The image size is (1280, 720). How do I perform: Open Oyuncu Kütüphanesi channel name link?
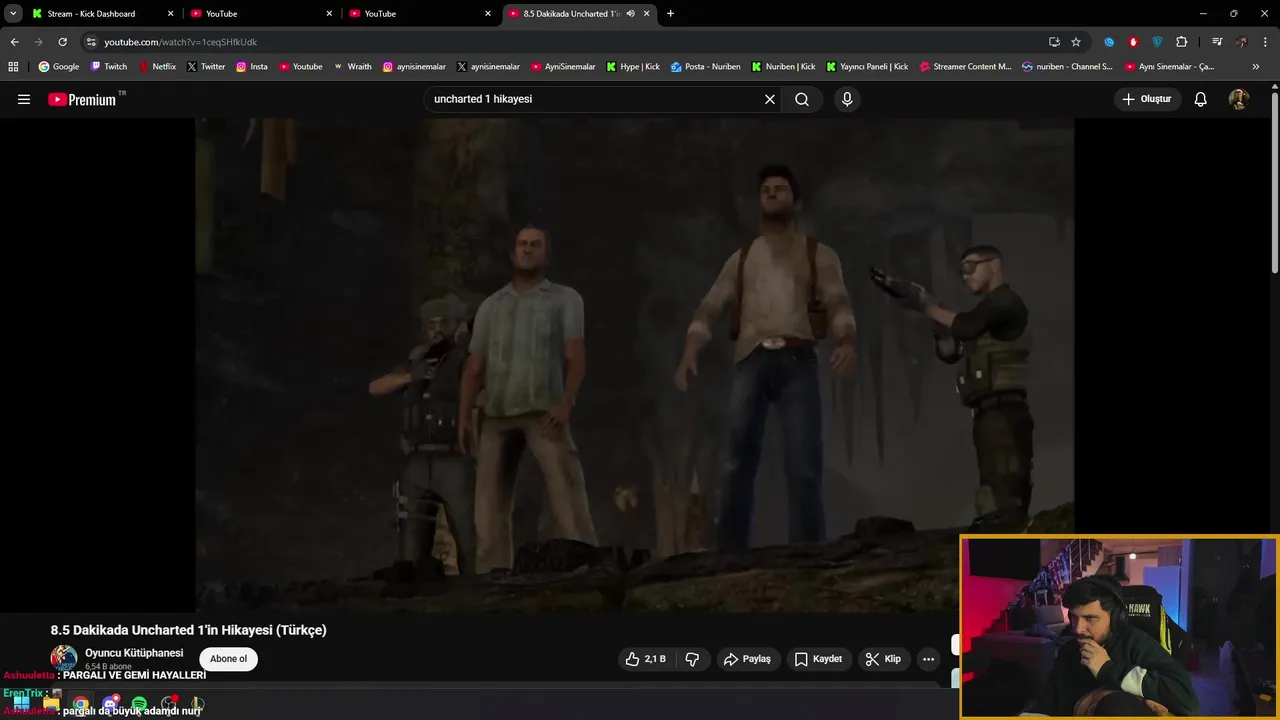134,653
